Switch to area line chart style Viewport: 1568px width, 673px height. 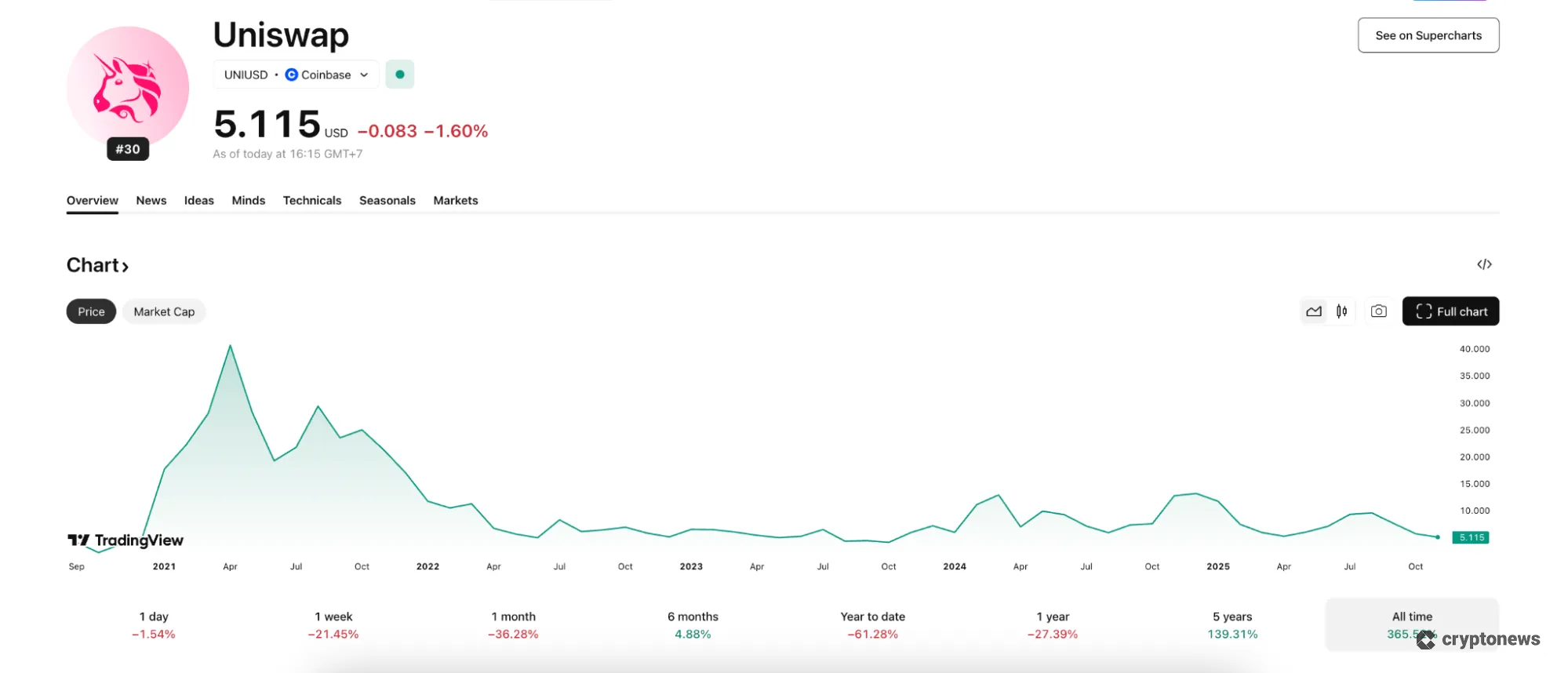[x=1314, y=311]
